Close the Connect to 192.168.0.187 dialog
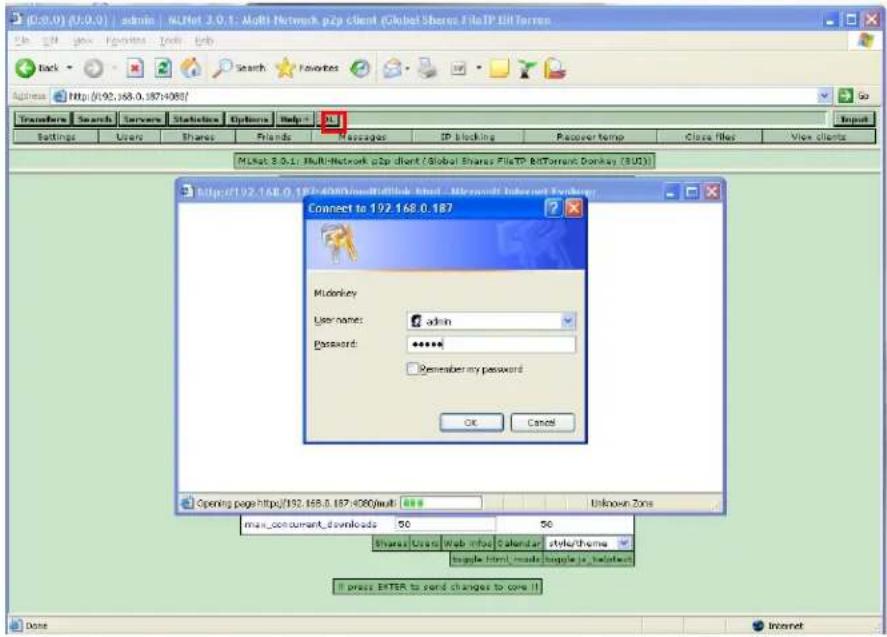Viewport: 887px width, 637px height. [x=574, y=208]
